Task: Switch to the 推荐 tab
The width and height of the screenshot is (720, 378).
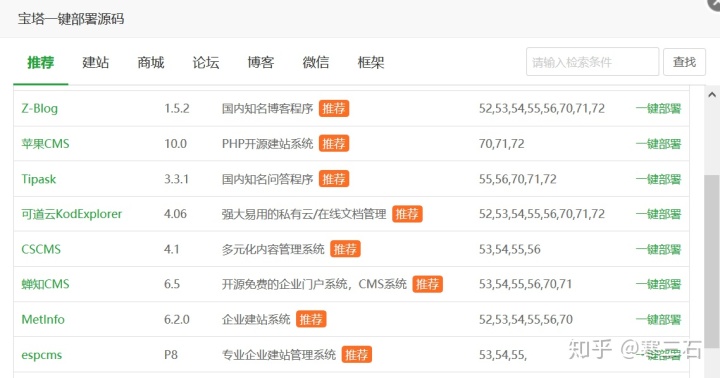Action: (40, 62)
